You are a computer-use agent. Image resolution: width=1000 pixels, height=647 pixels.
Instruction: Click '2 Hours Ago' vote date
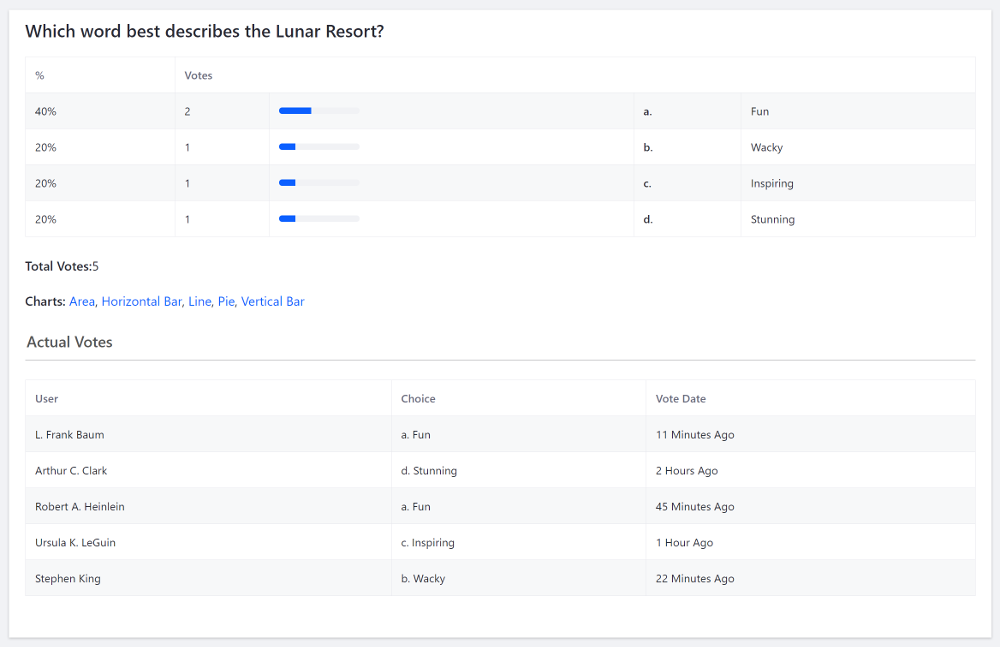pos(687,471)
